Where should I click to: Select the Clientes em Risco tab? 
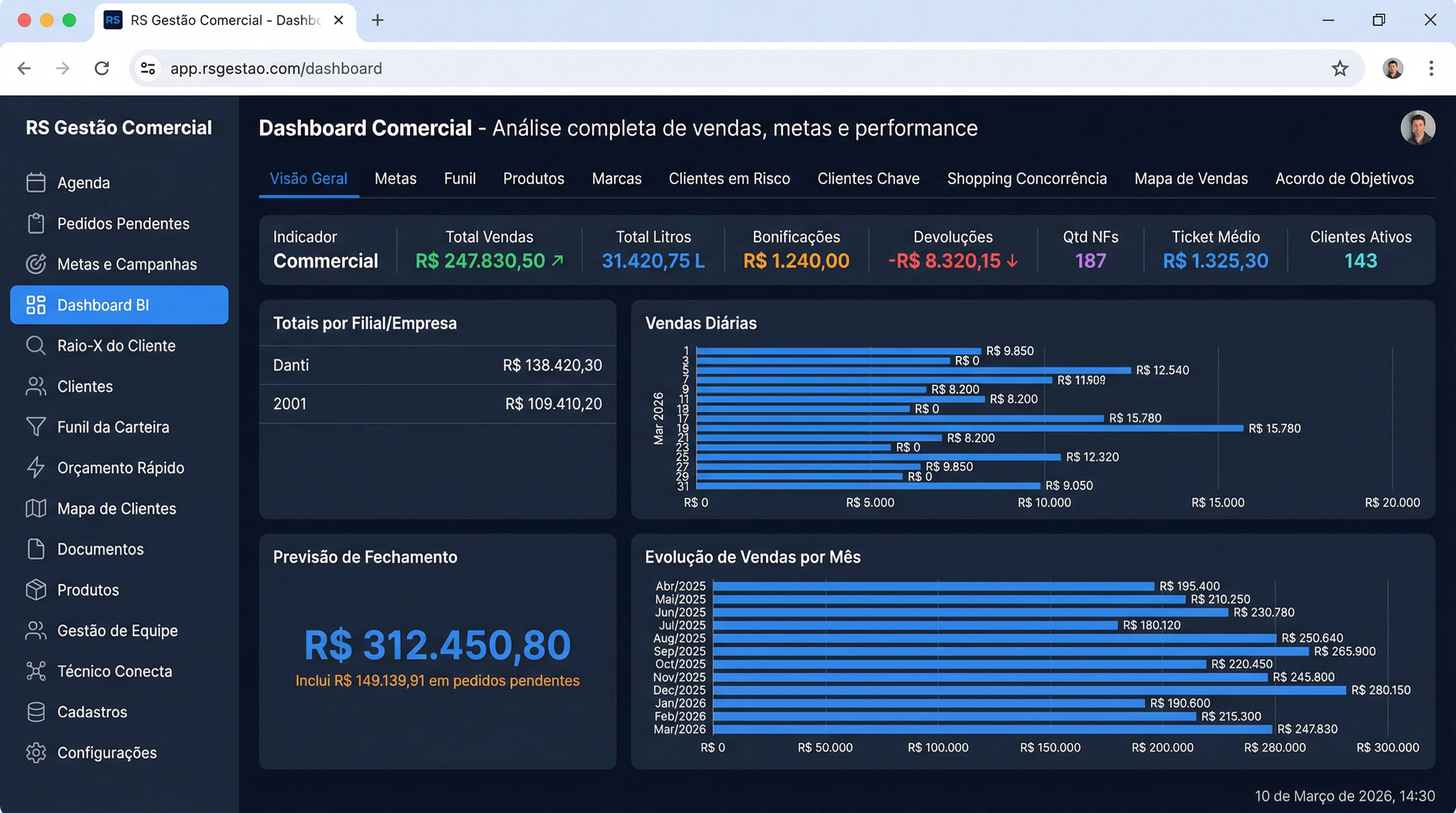(729, 178)
